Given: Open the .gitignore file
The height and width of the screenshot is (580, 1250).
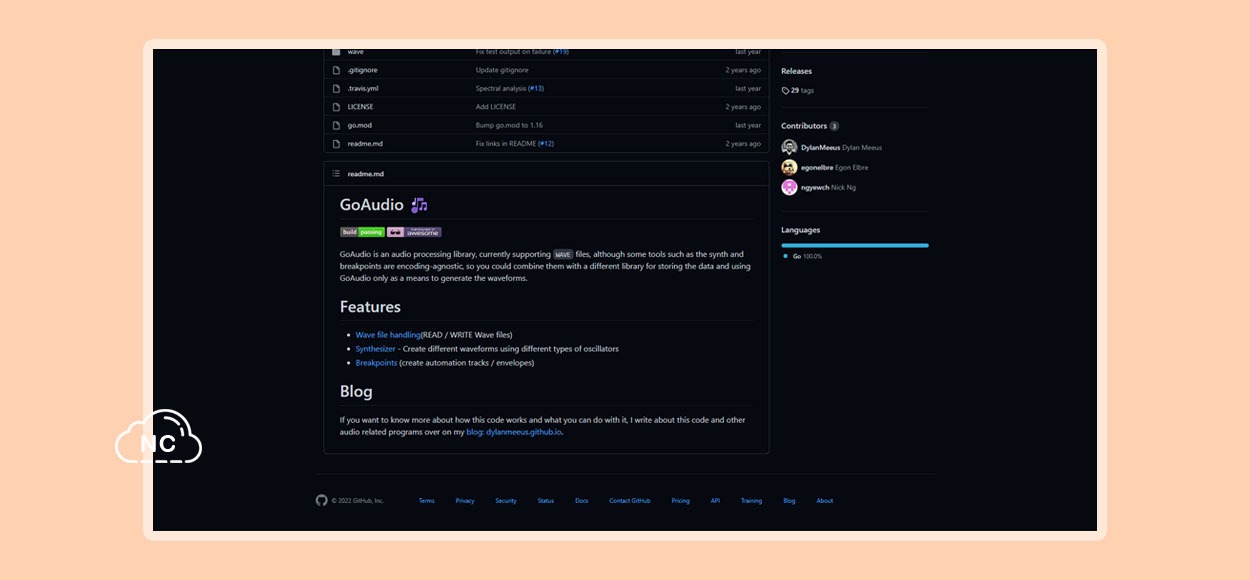Looking at the screenshot, I should [x=362, y=70].
